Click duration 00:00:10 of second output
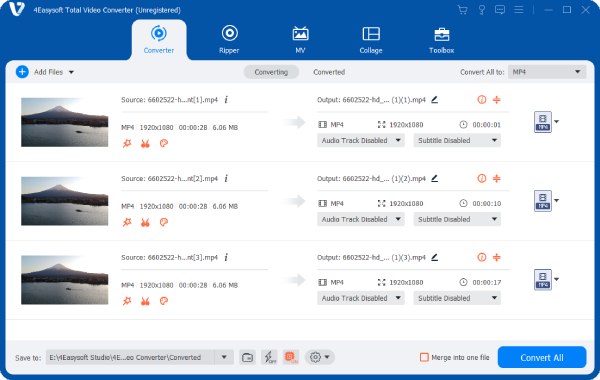This screenshot has height=380, width=600. tap(486, 204)
